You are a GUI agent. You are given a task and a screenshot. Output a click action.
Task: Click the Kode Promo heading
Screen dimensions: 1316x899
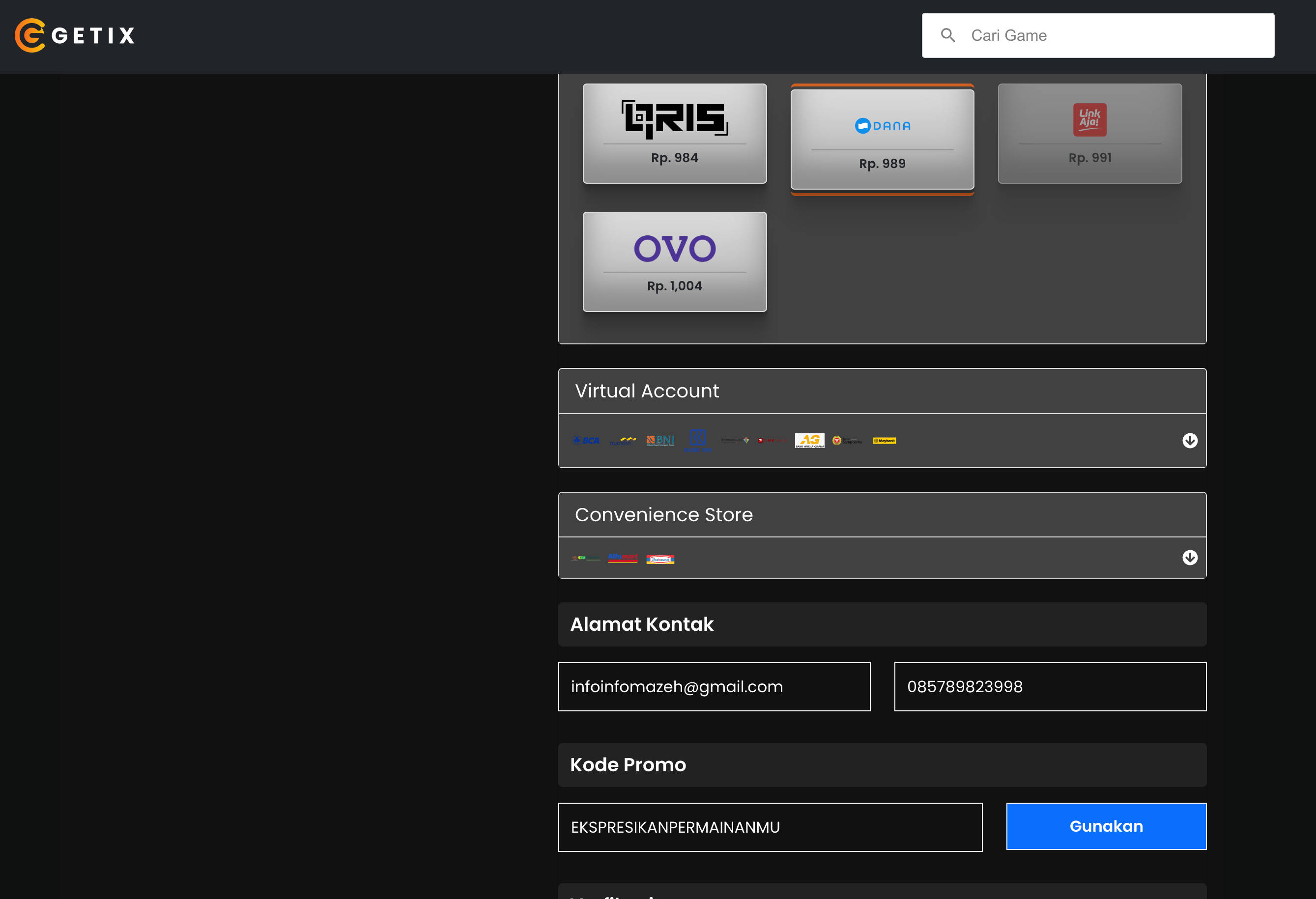[628, 765]
